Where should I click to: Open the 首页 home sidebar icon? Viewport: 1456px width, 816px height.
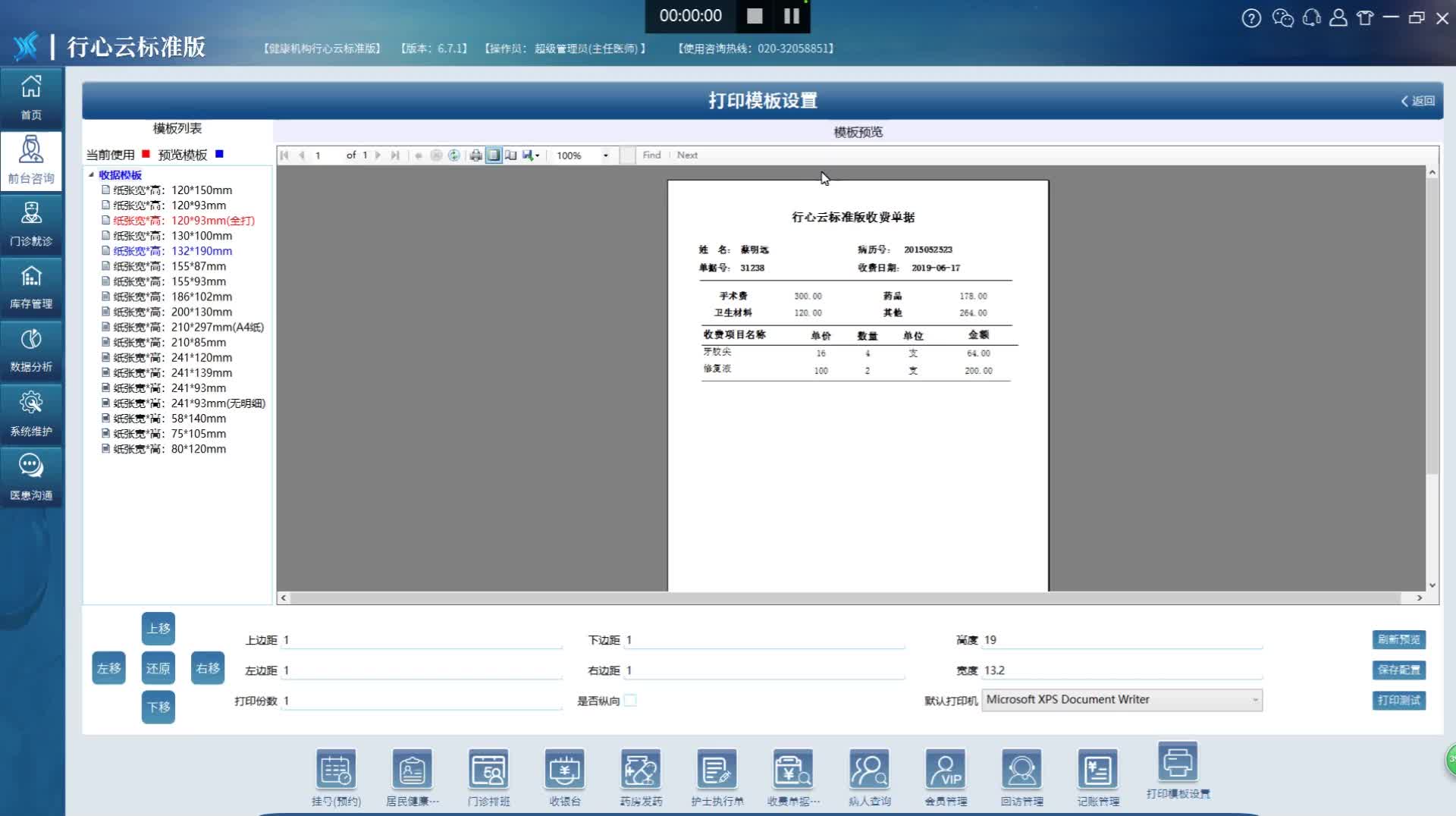click(31, 98)
